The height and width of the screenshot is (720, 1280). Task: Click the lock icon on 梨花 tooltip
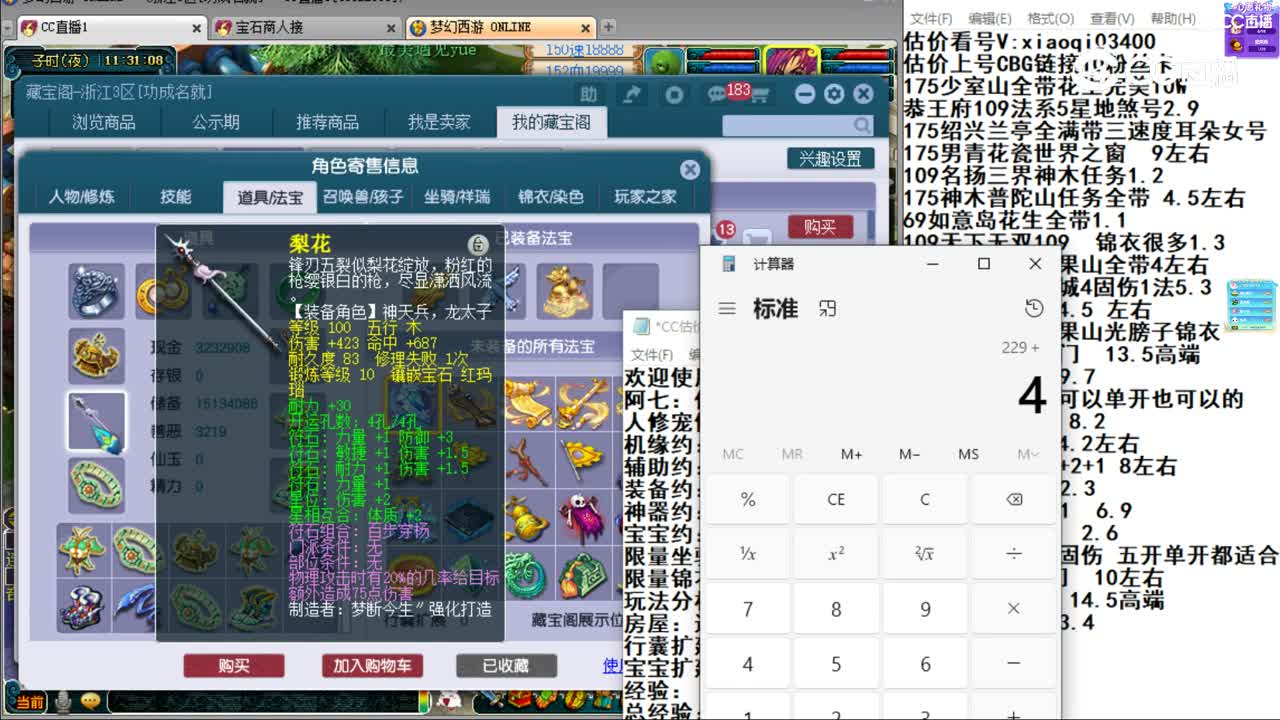coord(478,244)
